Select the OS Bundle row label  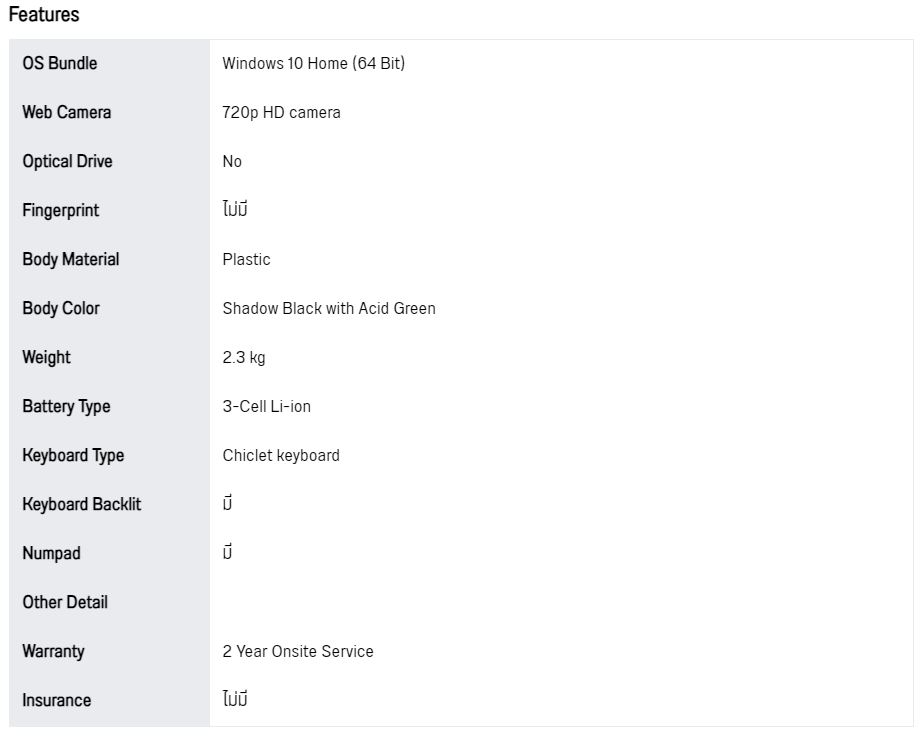(60, 63)
